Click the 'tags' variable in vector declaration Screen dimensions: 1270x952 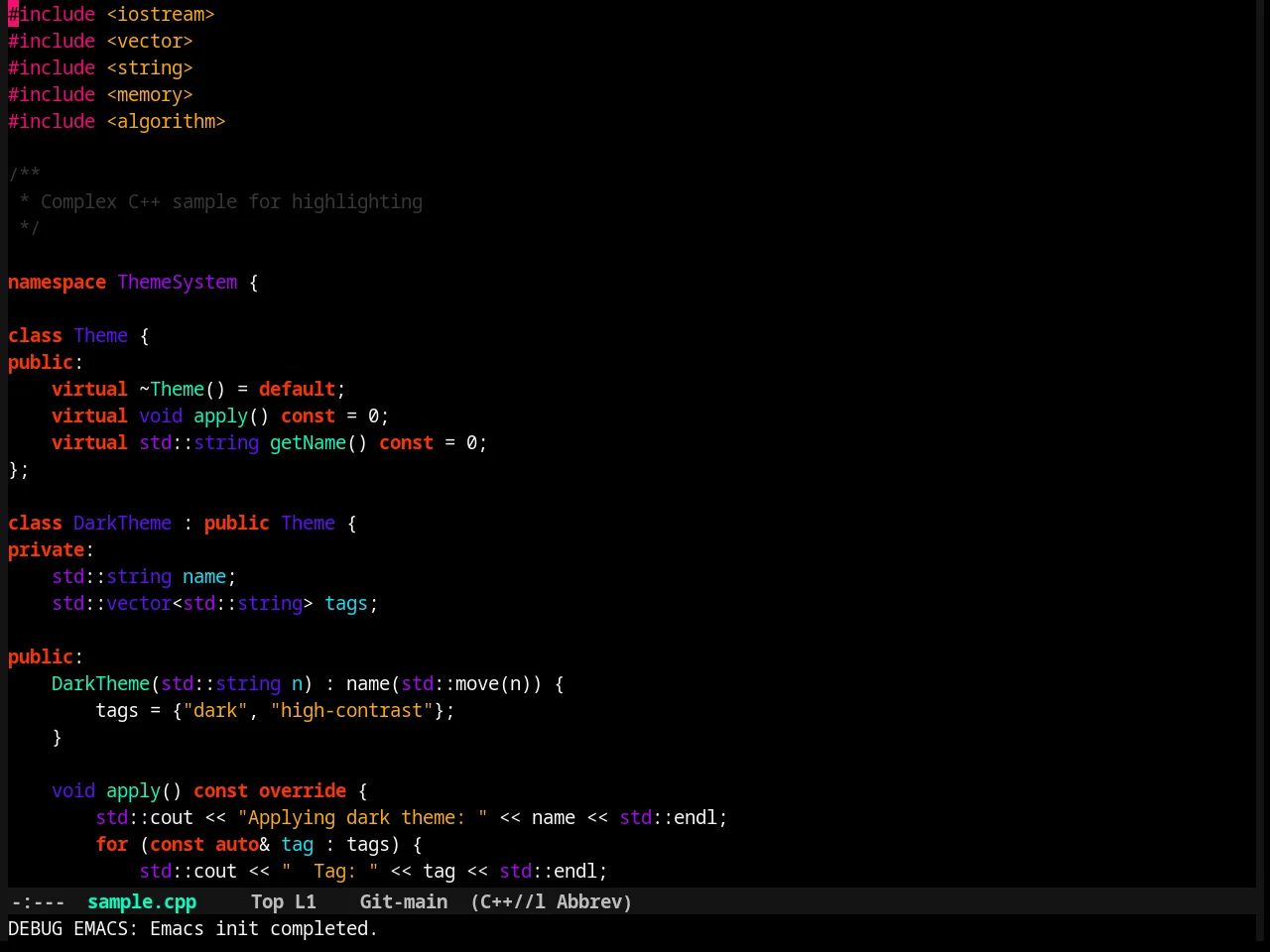tap(346, 603)
